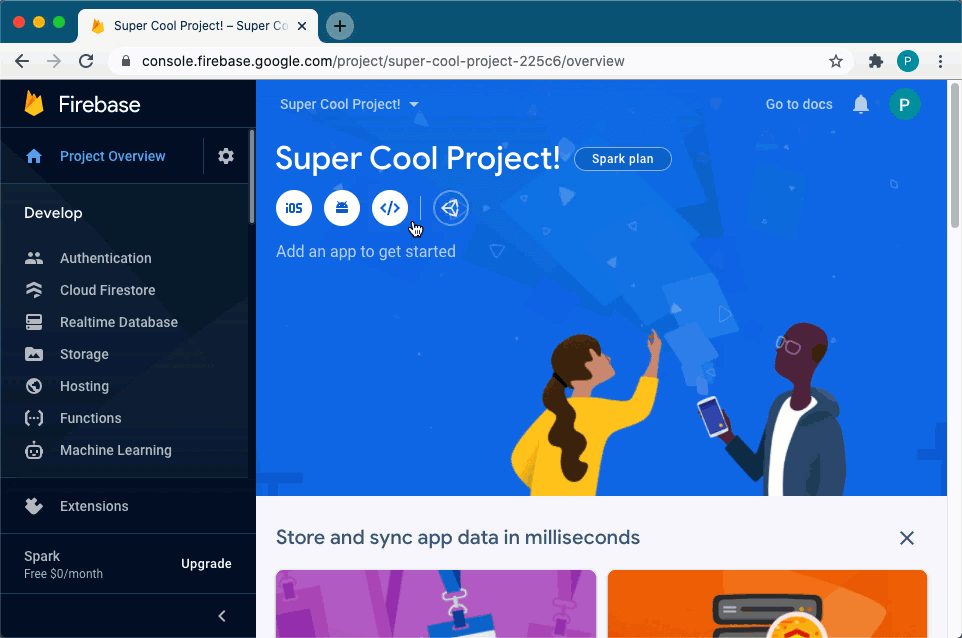Click the page vertical scrollbar
This screenshot has height=638, width=962.
(x=955, y=156)
